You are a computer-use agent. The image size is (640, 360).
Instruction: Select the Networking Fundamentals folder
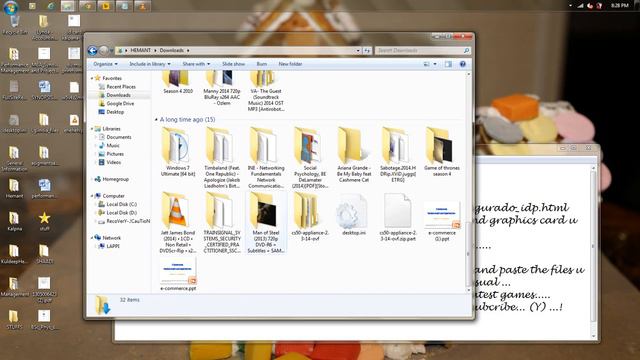click(x=266, y=158)
